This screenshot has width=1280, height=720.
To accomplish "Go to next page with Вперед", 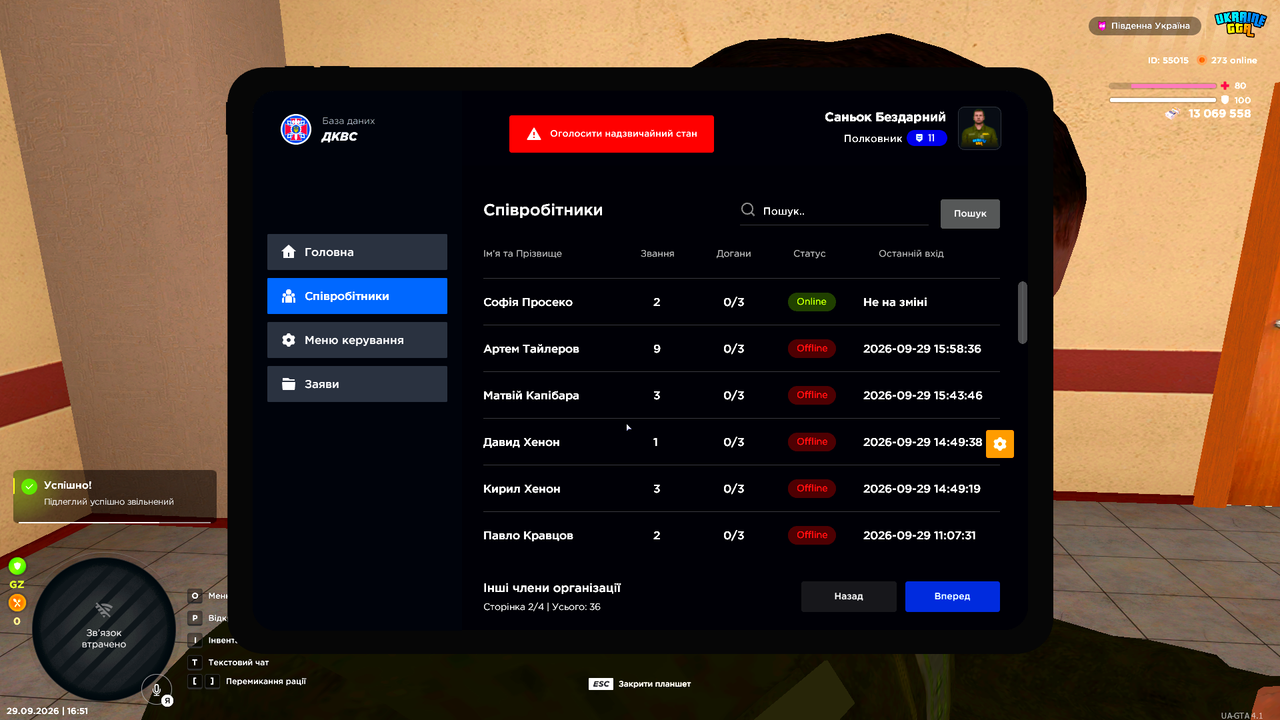I will coord(952,596).
